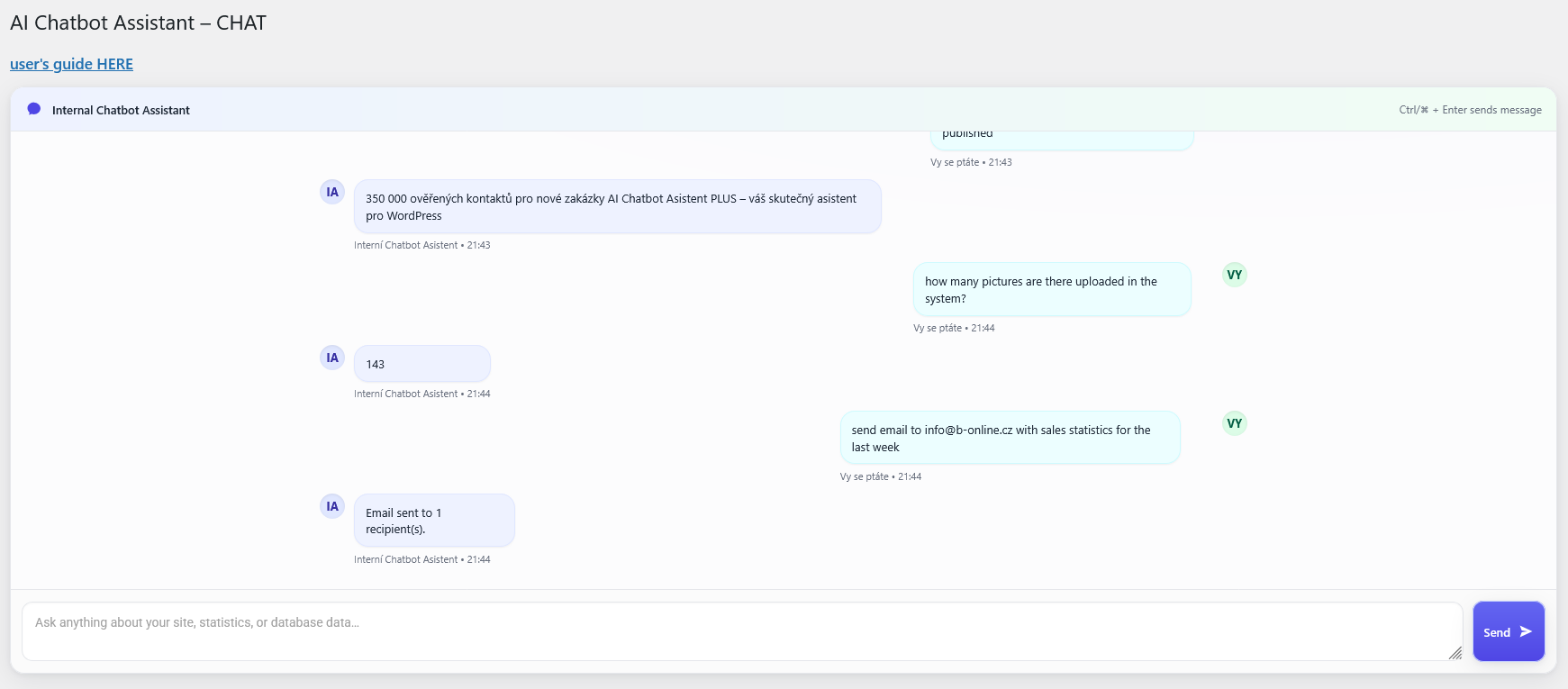Click the textarea resize handle
The height and width of the screenshot is (689, 1568).
(x=1455, y=653)
